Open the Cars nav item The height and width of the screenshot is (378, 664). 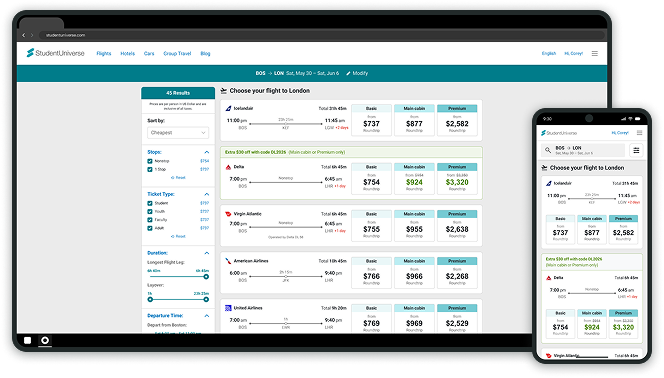[149, 53]
